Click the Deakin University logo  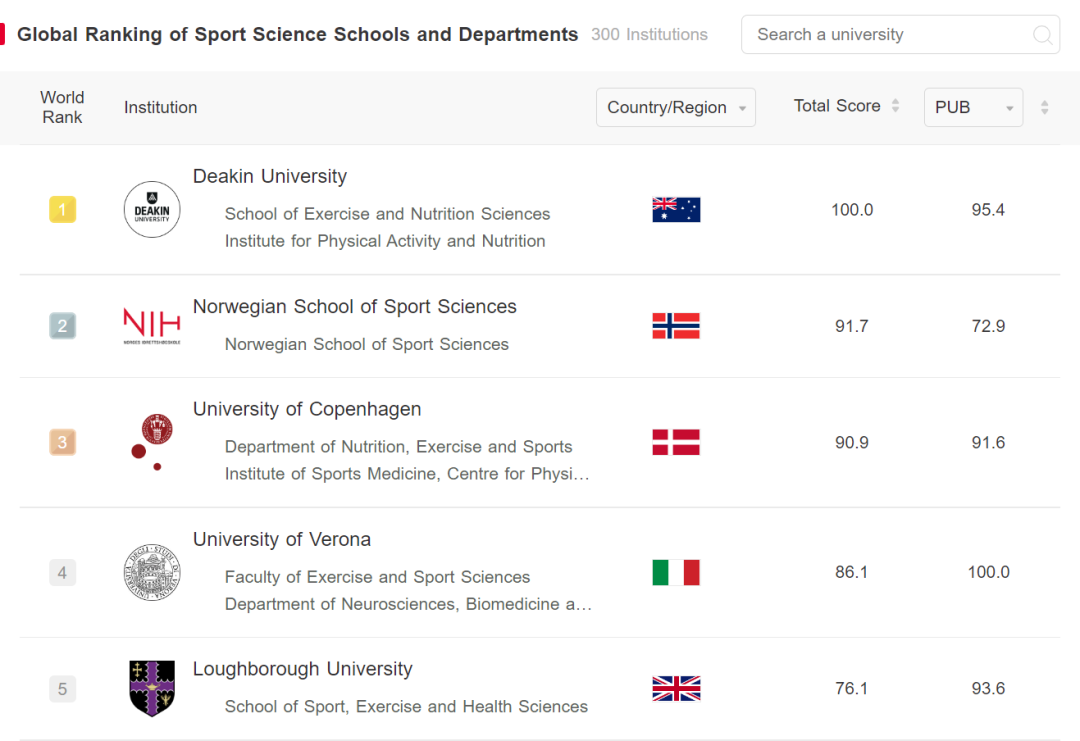tap(152, 210)
